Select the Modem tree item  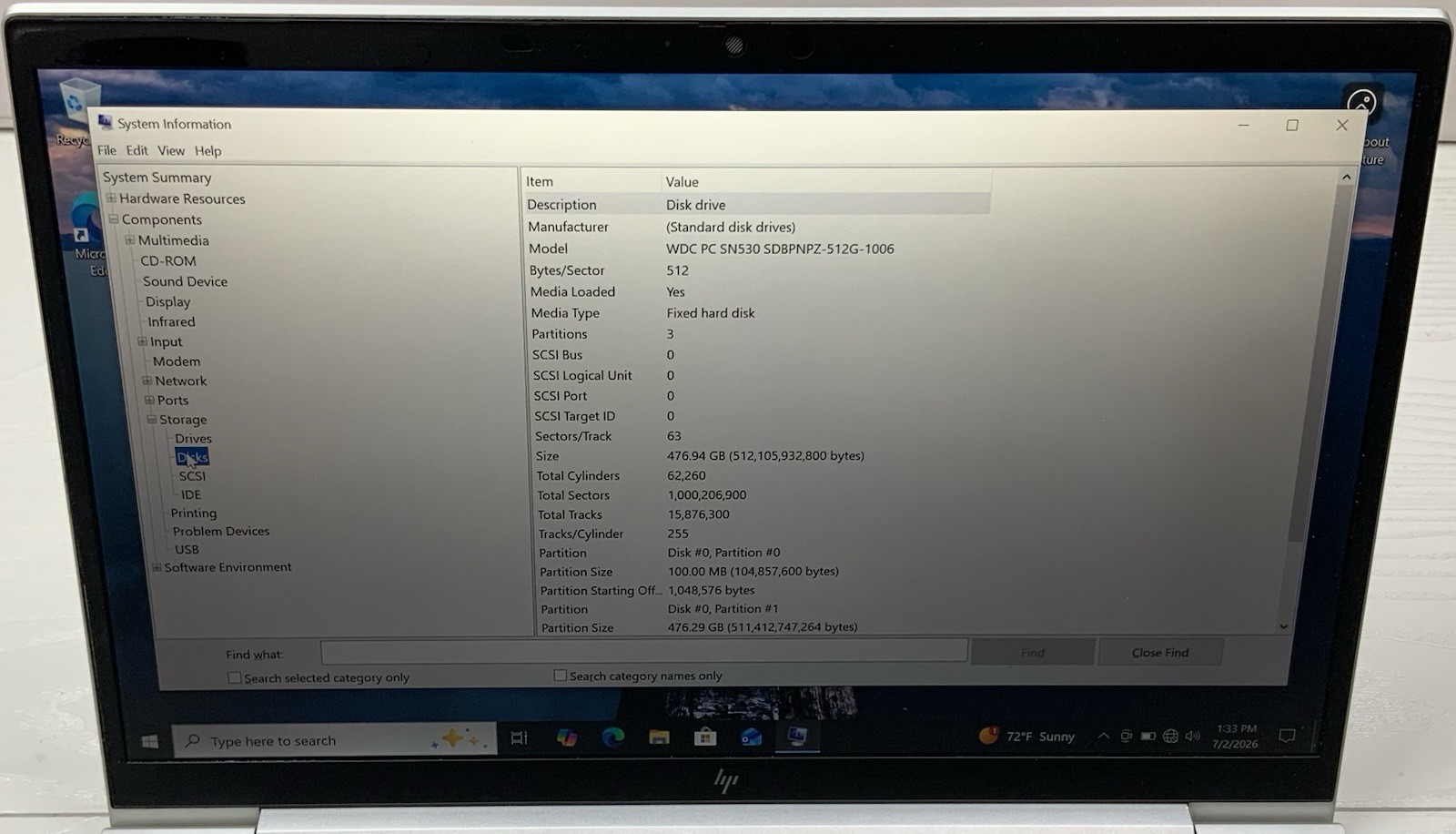[177, 361]
